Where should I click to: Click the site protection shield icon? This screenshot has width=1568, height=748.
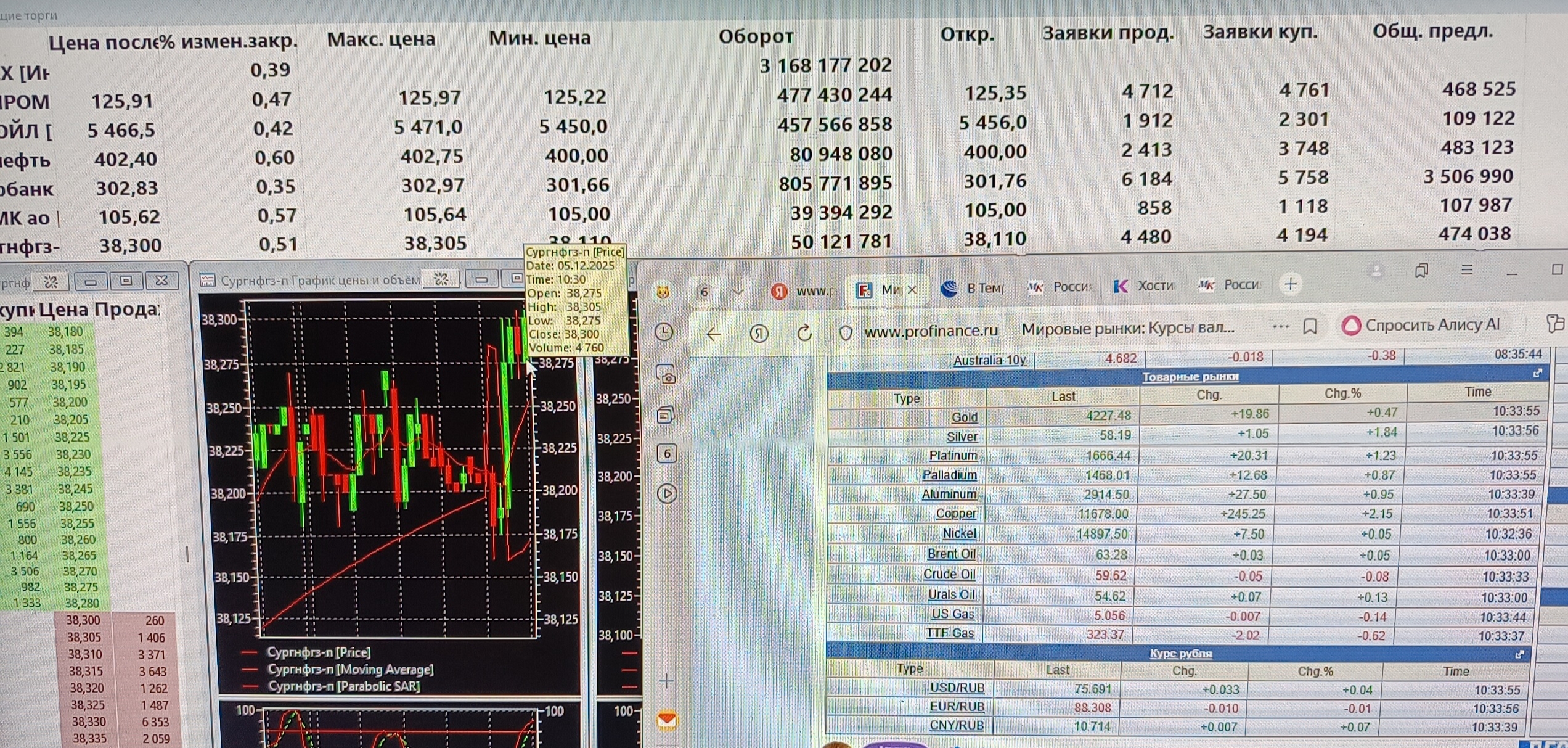pyautogui.click(x=846, y=333)
